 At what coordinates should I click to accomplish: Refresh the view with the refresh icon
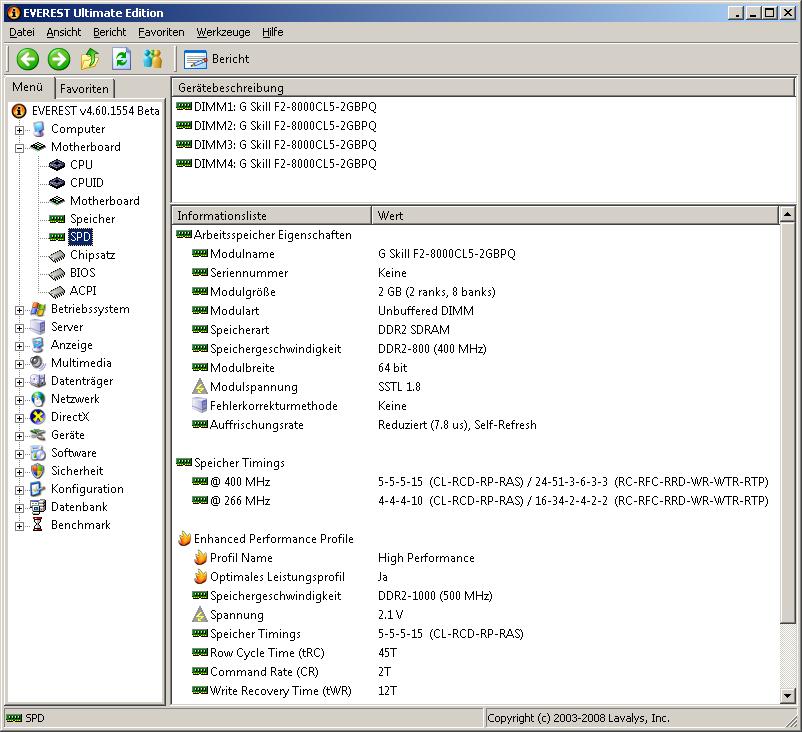[x=121, y=59]
